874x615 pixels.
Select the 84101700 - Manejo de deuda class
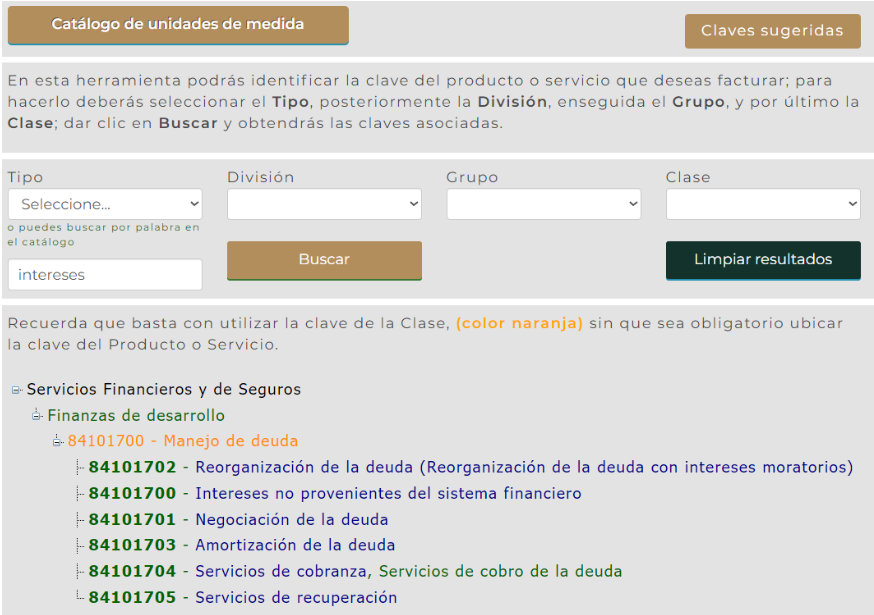[182, 441]
